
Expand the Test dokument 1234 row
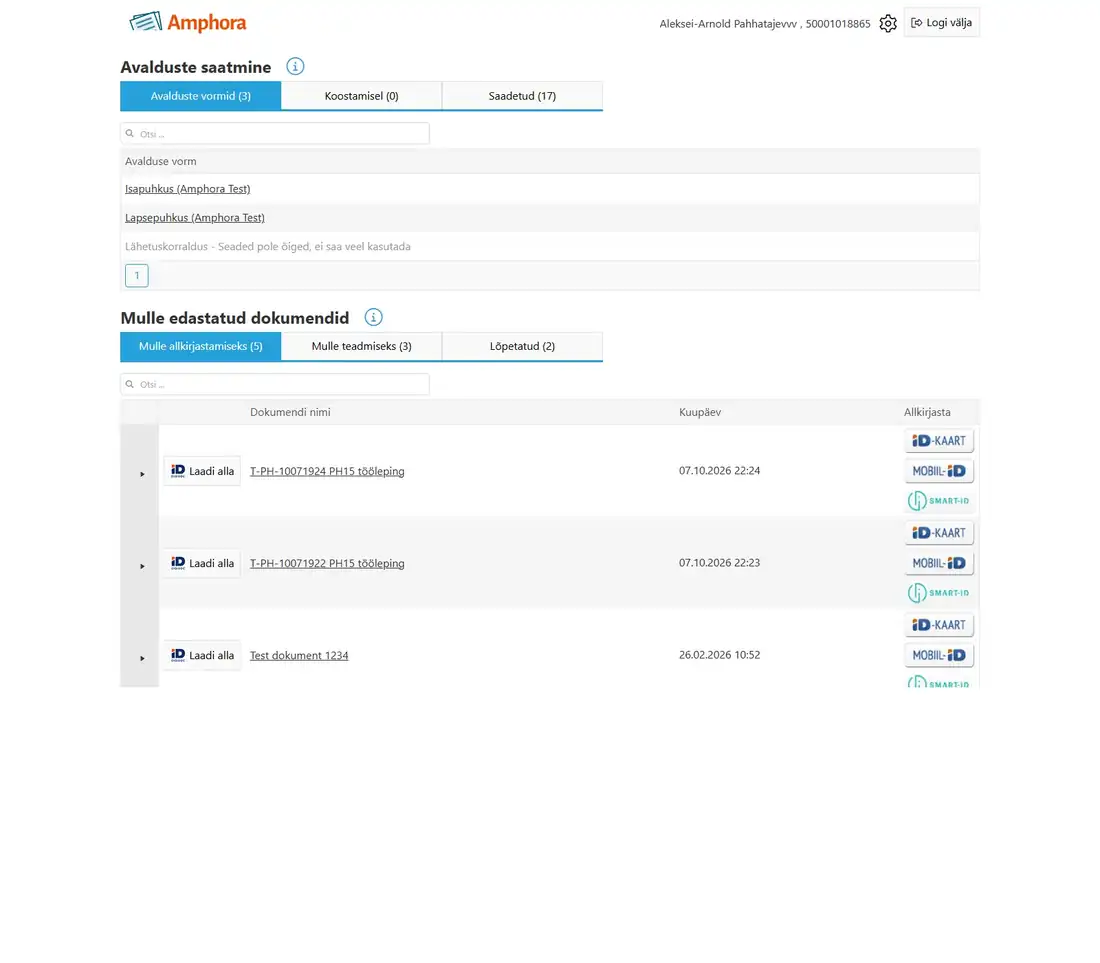[142, 658]
